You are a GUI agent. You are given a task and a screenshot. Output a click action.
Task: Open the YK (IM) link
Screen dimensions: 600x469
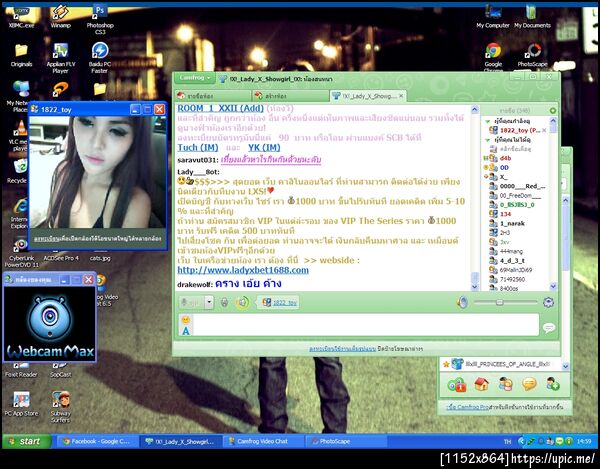click(264, 148)
